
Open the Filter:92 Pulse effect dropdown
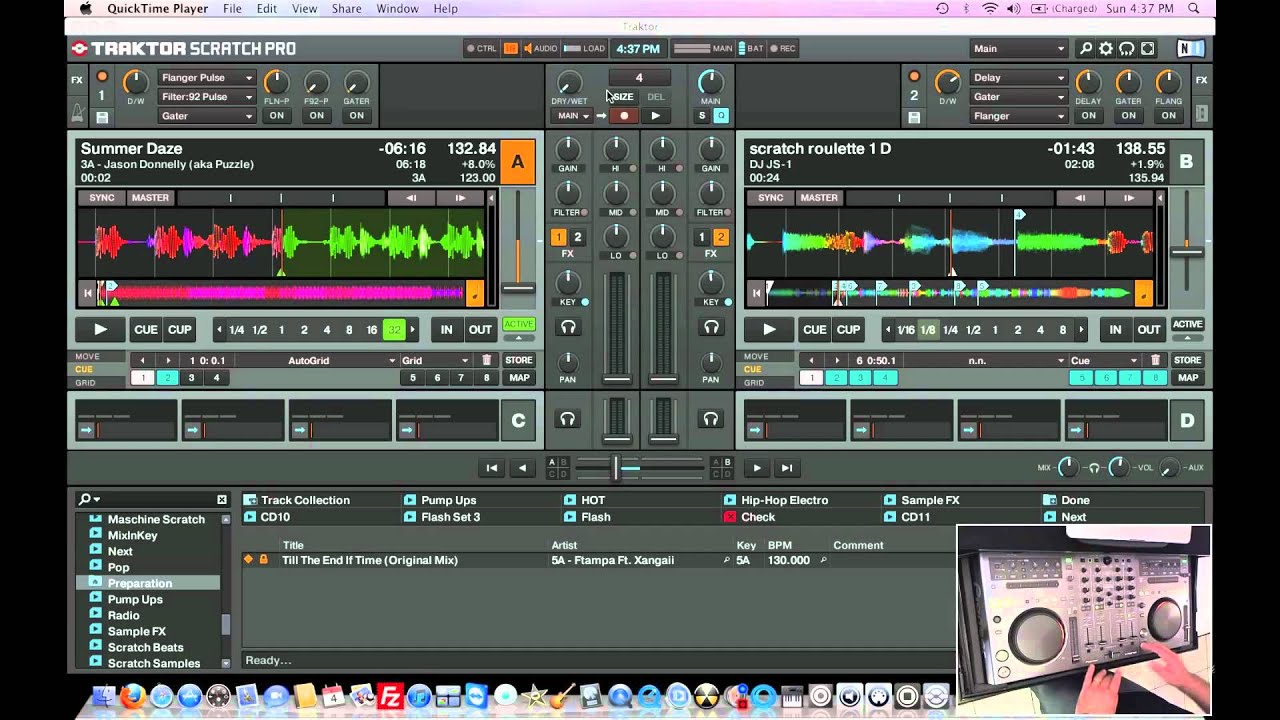[208, 97]
